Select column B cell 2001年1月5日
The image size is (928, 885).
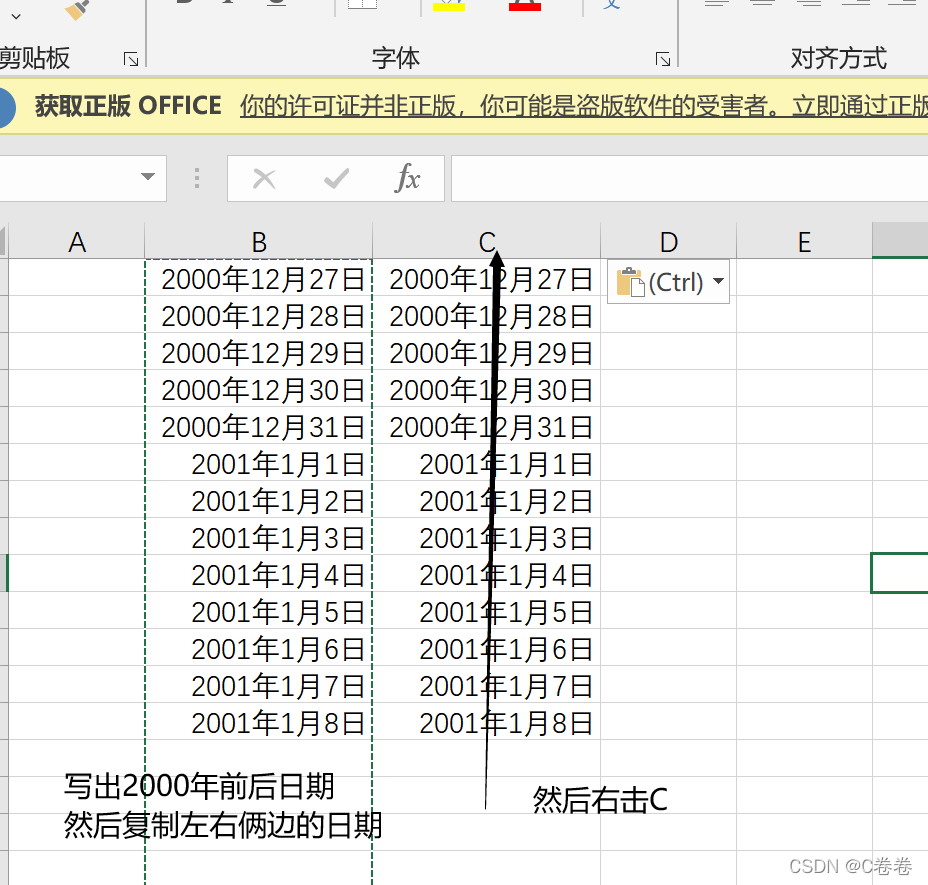pyautogui.click(x=259, y=610)
